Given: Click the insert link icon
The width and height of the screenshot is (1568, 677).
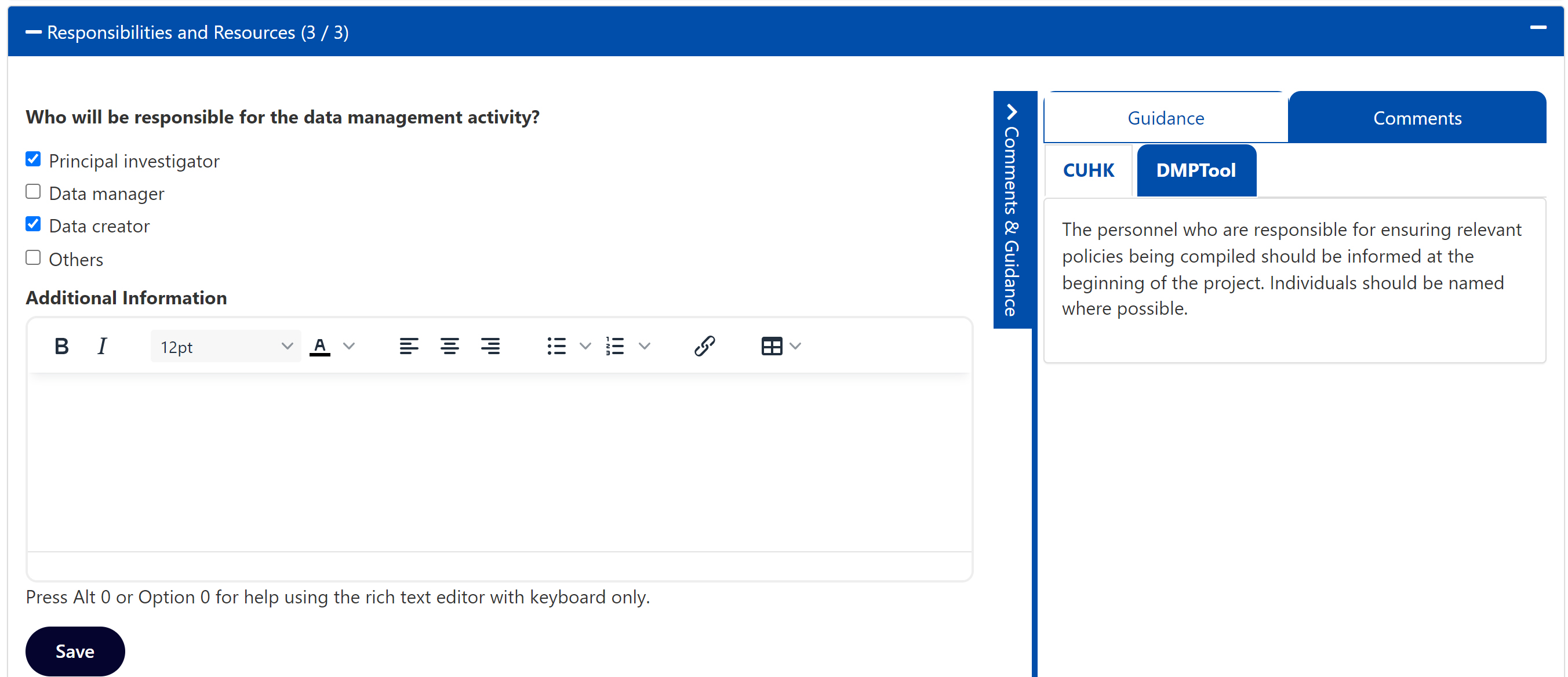Looking at the screenshot, I should (704, 347).
